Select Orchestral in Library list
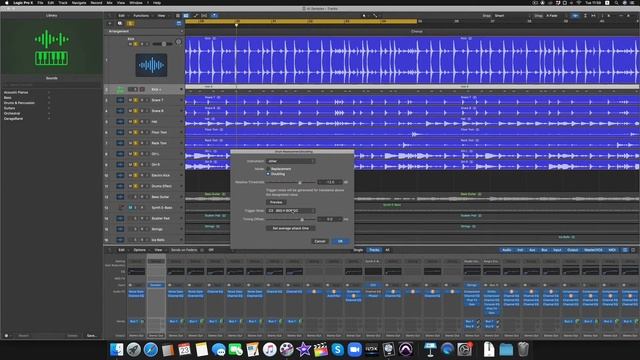 point(12,113)
